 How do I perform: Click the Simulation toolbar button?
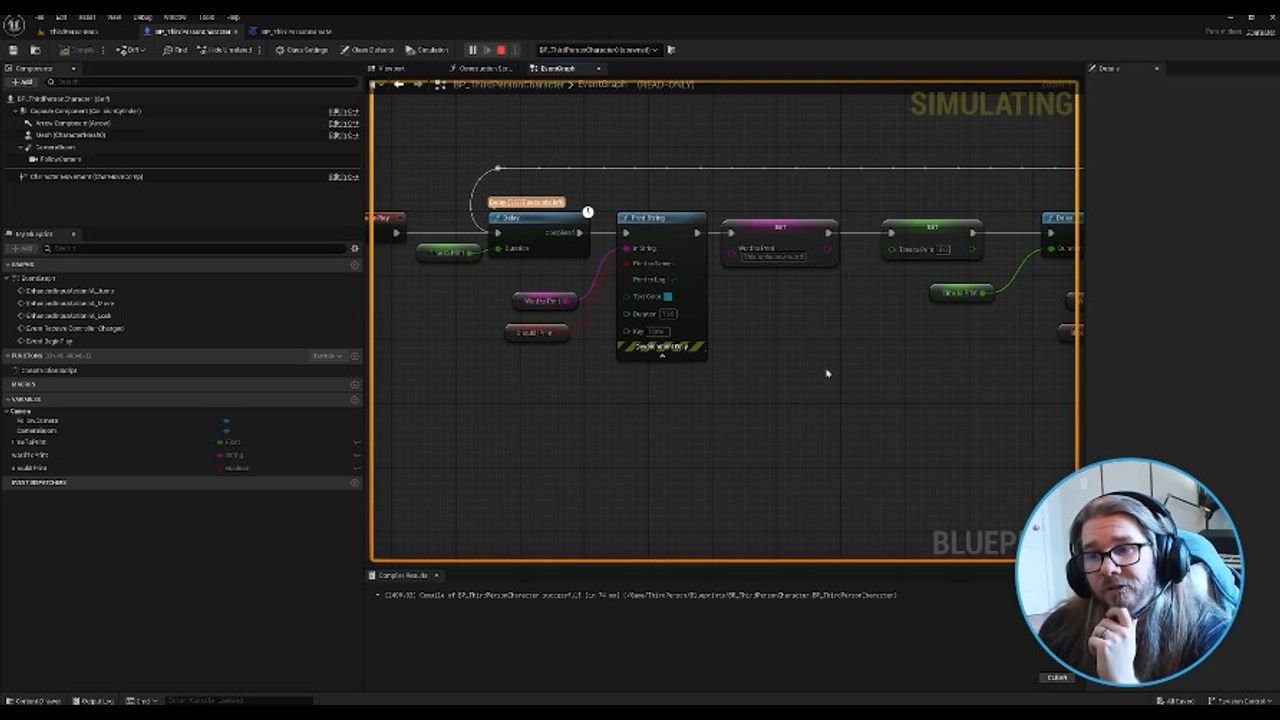(427, 50)
